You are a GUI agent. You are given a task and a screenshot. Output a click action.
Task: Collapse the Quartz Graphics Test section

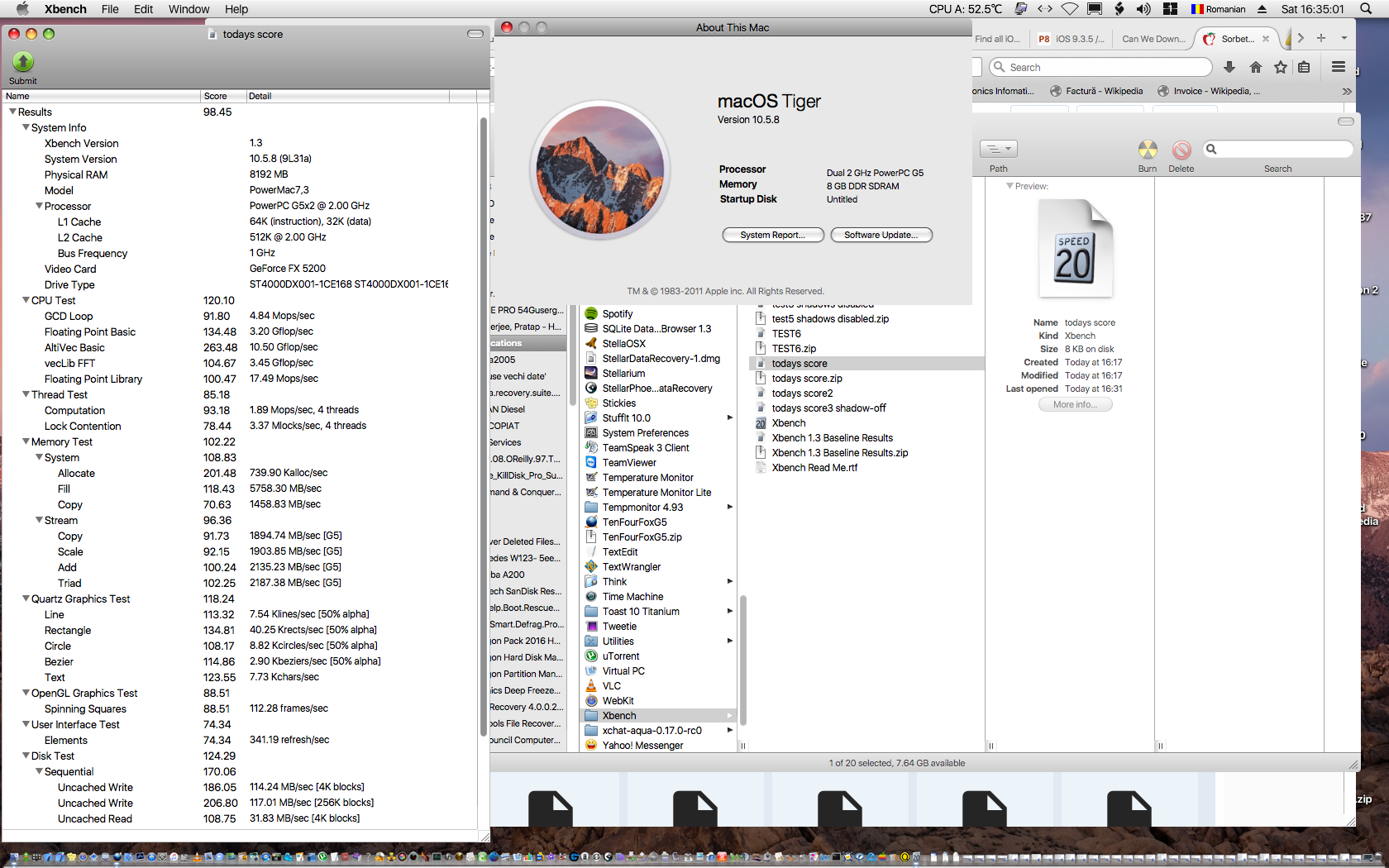coord(26,599)
